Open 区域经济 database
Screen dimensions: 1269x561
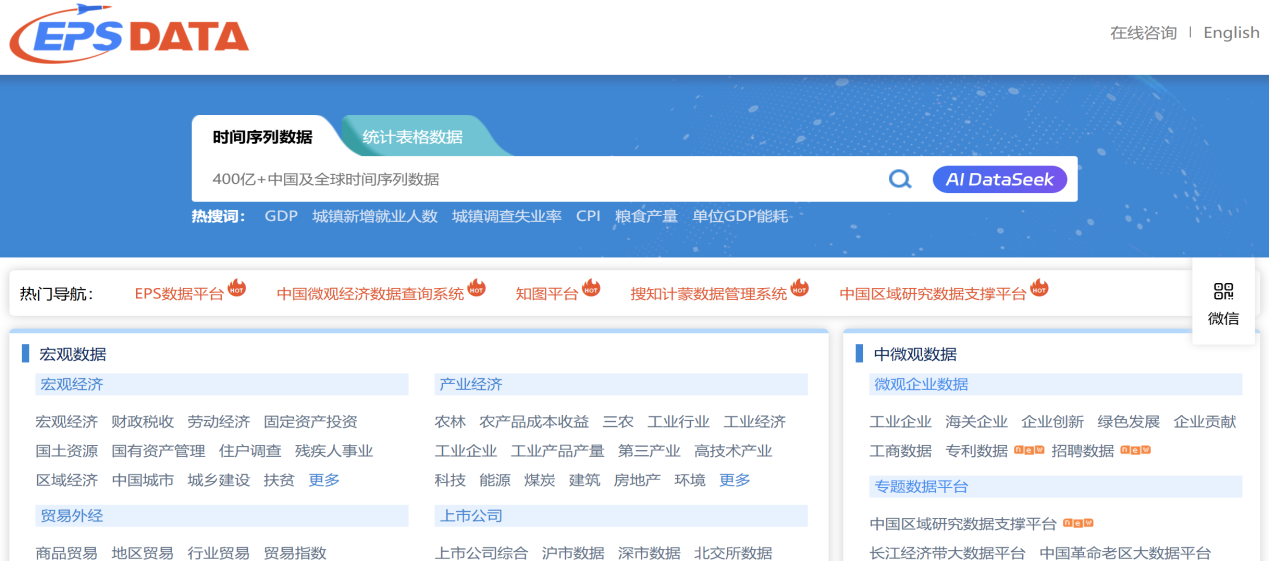point(67,480)
